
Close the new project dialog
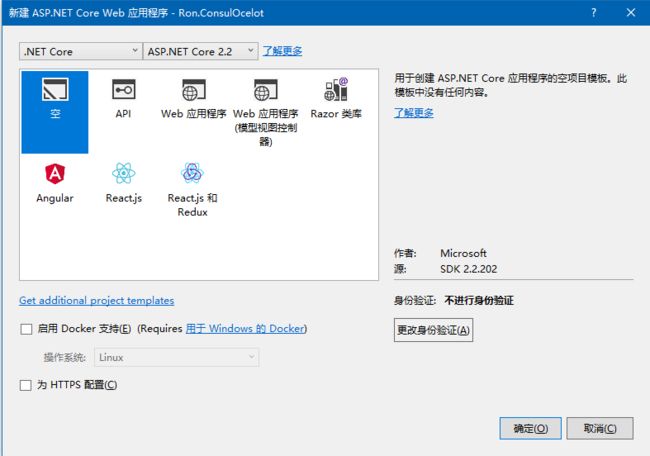pos(631,12)
